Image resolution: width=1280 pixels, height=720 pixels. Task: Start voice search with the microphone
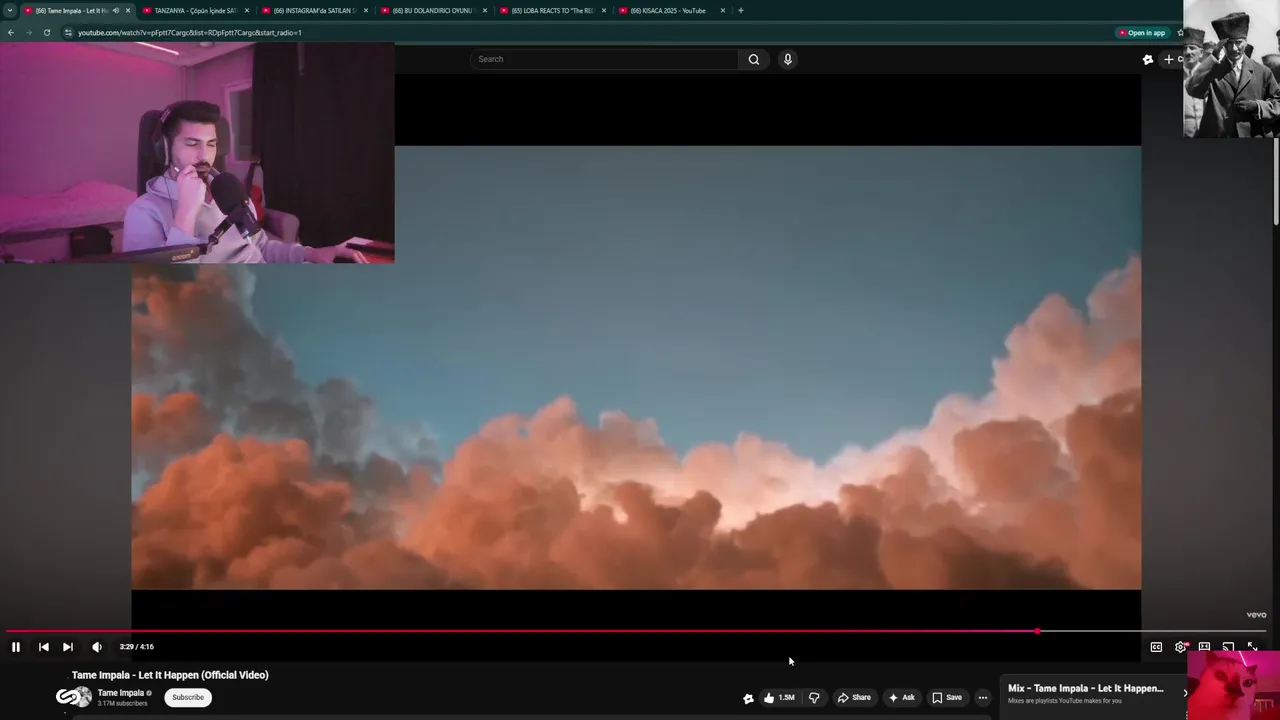click(x=788, y=59)
